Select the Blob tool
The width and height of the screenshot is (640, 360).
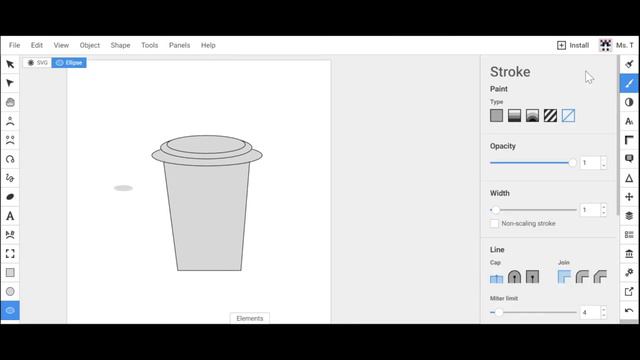click(10, 197)
